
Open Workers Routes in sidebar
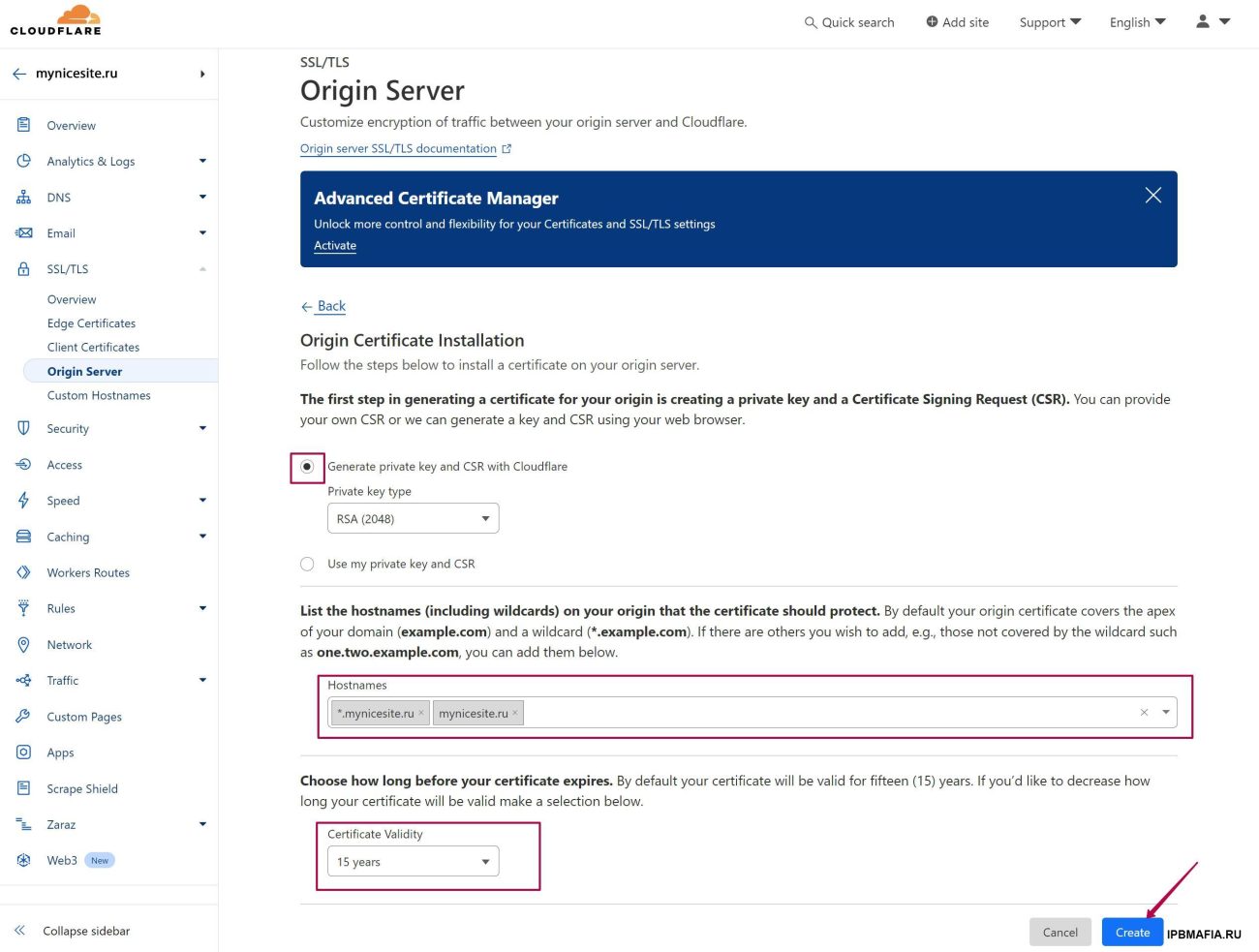[x=88, y=573]
